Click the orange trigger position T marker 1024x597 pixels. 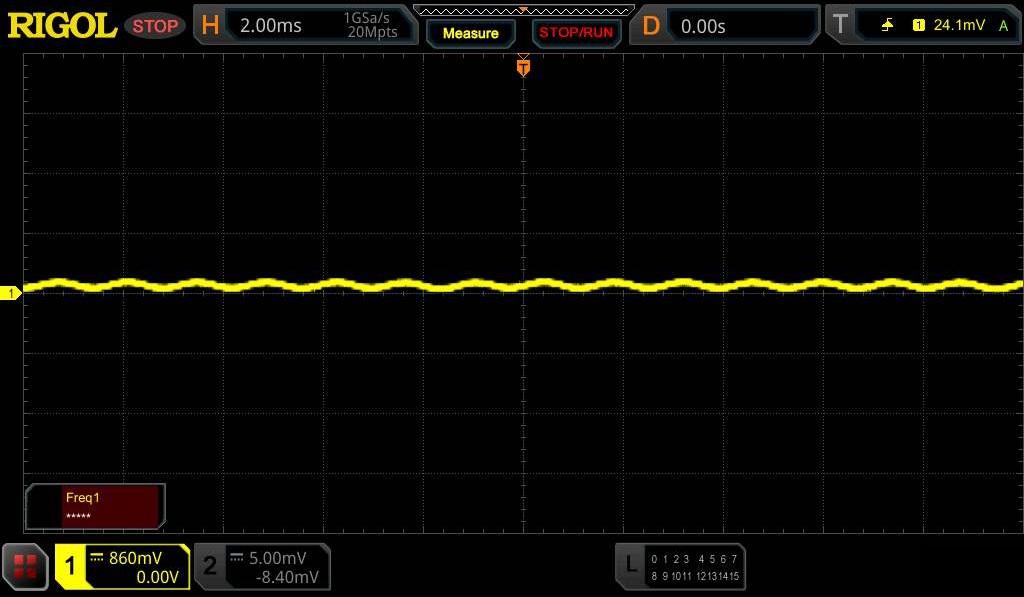tap(523, 67)
